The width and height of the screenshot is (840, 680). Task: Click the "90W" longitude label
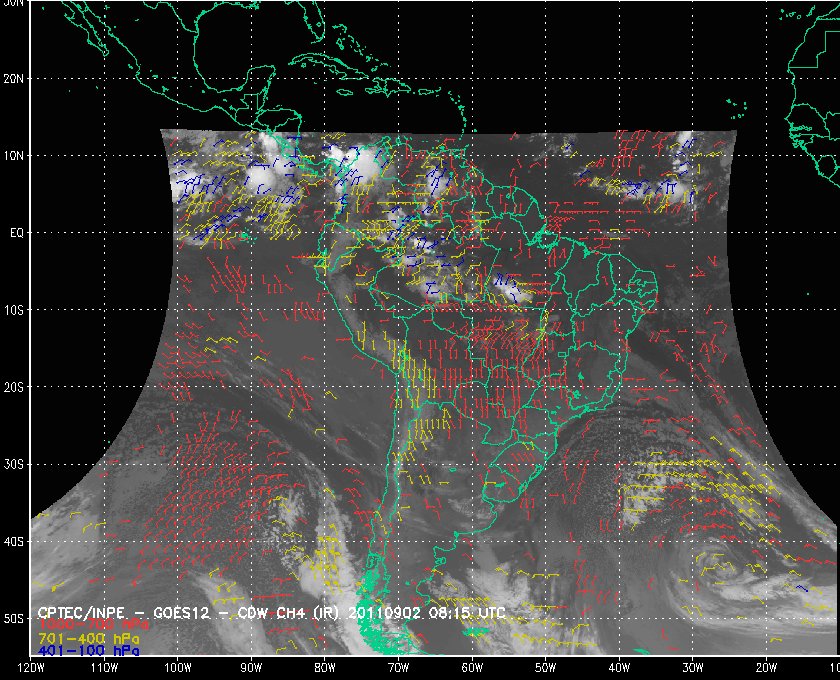coord(251,668)
